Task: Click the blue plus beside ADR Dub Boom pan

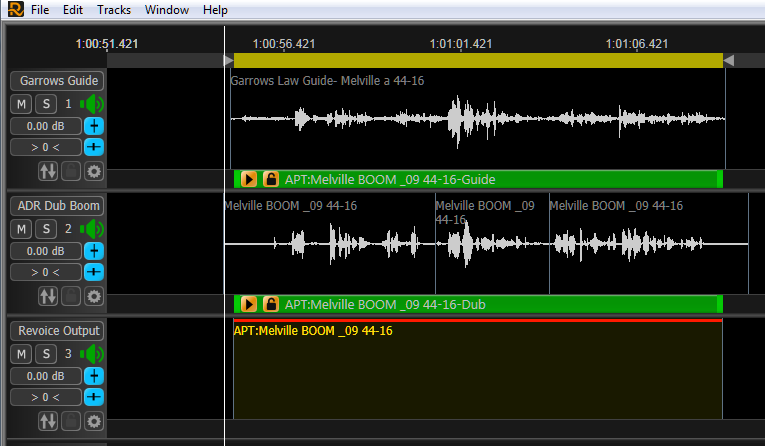Action: pyautogui.click(x=93, y=272)
